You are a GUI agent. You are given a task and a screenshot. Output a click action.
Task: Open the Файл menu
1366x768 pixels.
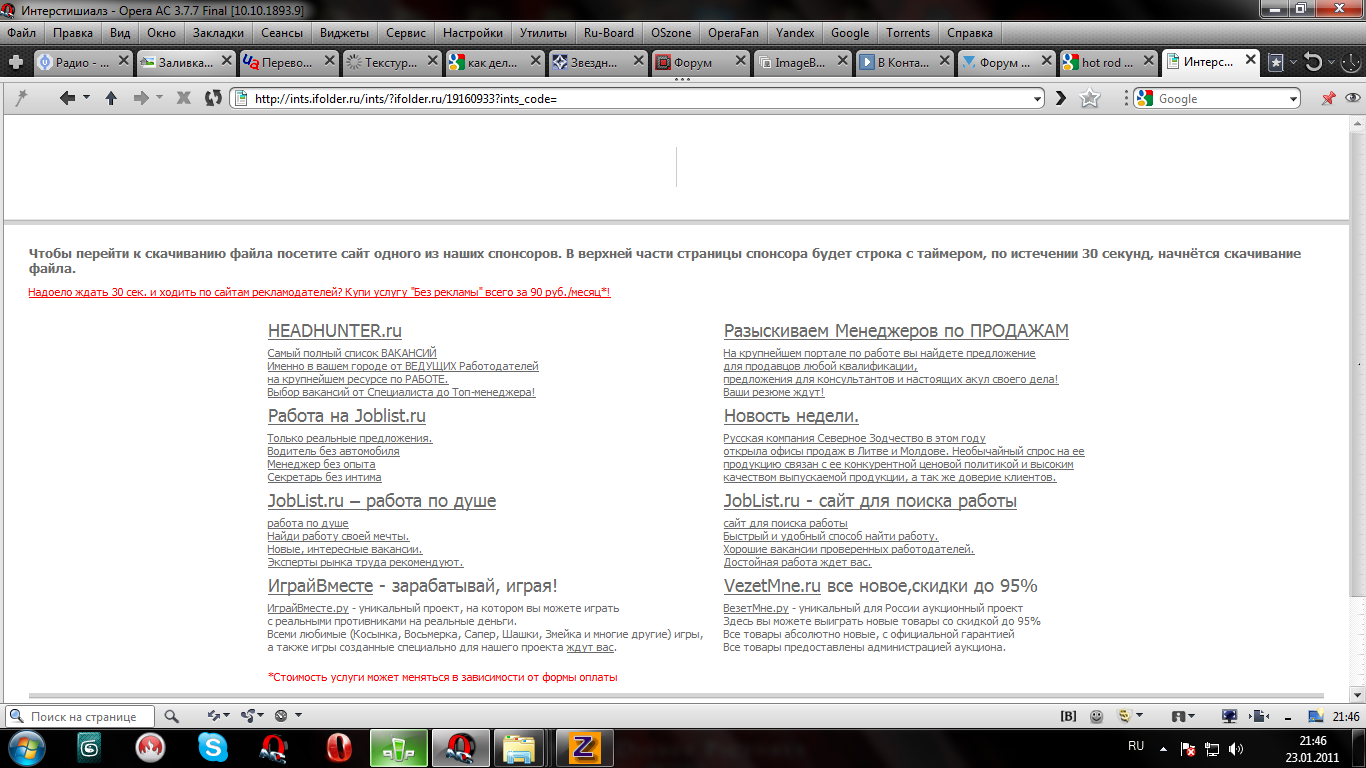21,32
